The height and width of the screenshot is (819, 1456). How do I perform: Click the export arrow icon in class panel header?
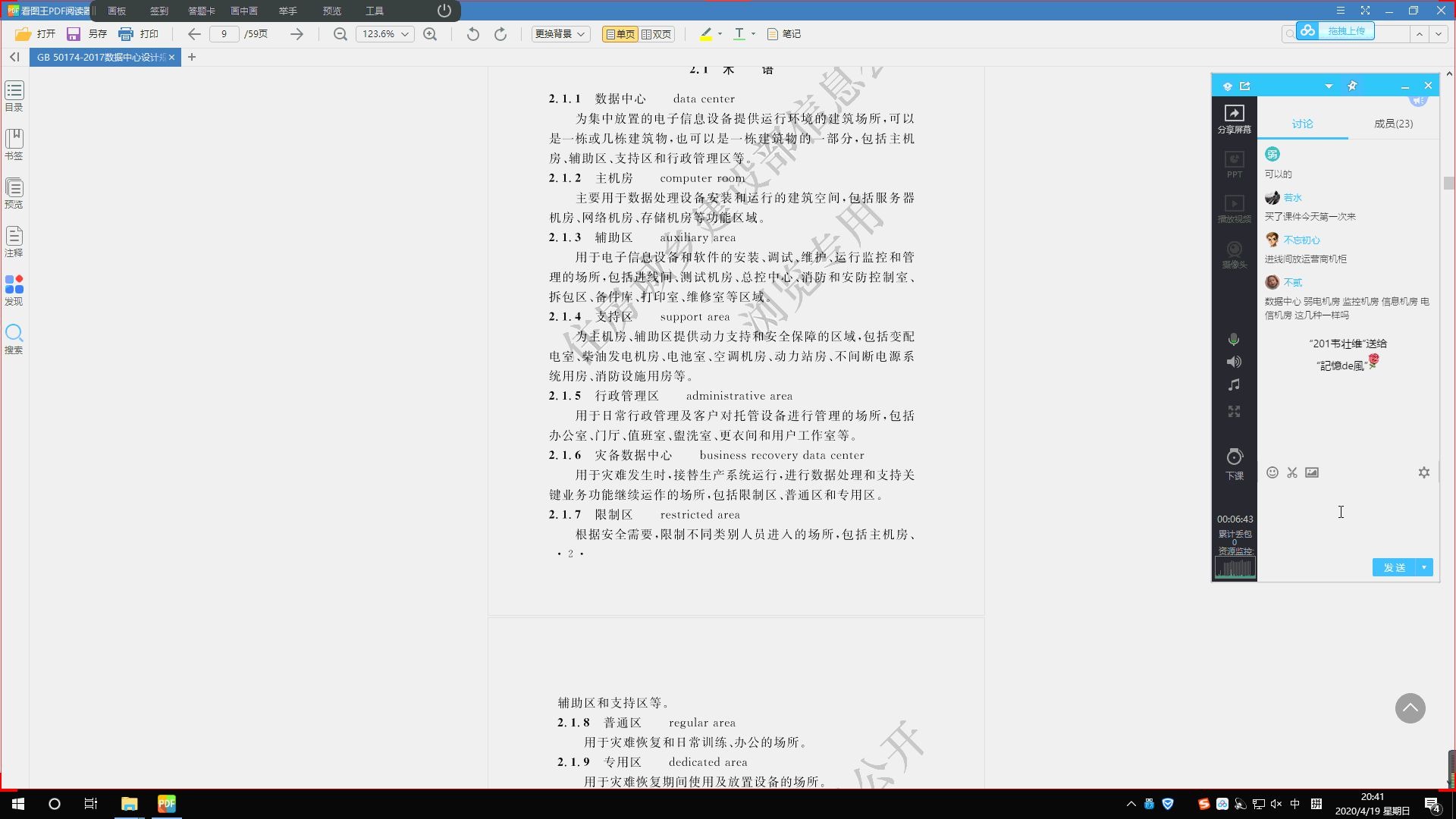click(x=1245, y=86)
